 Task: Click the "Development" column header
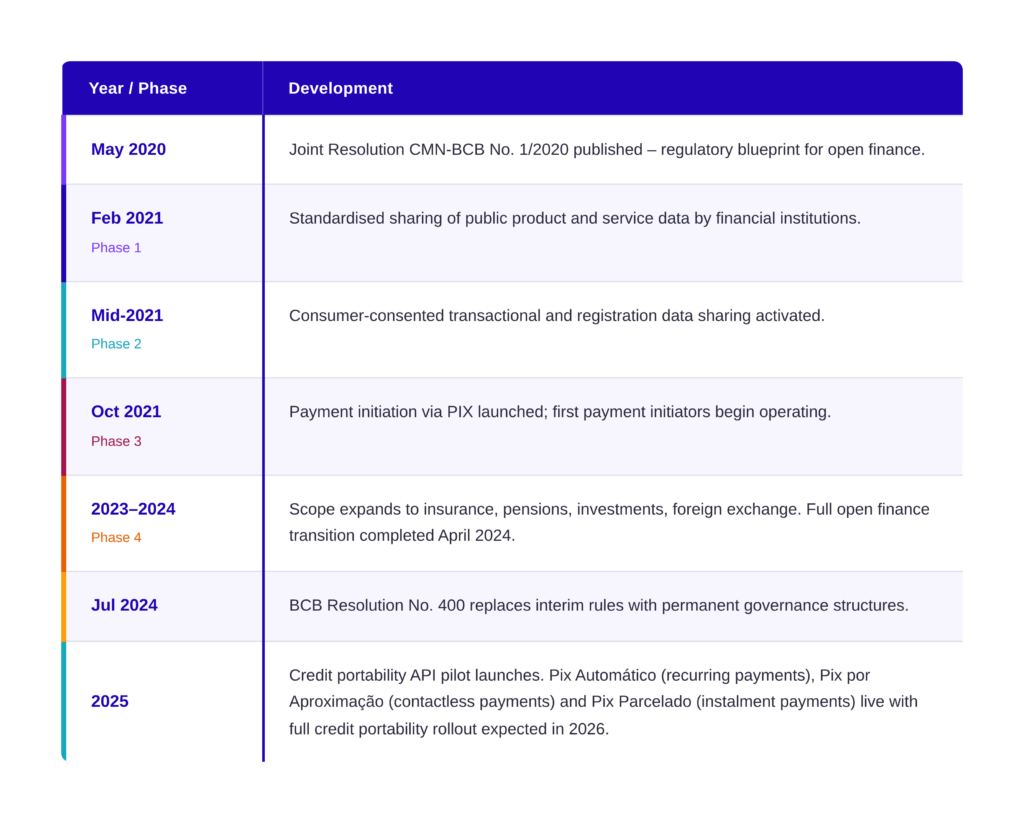click(340, 88)
